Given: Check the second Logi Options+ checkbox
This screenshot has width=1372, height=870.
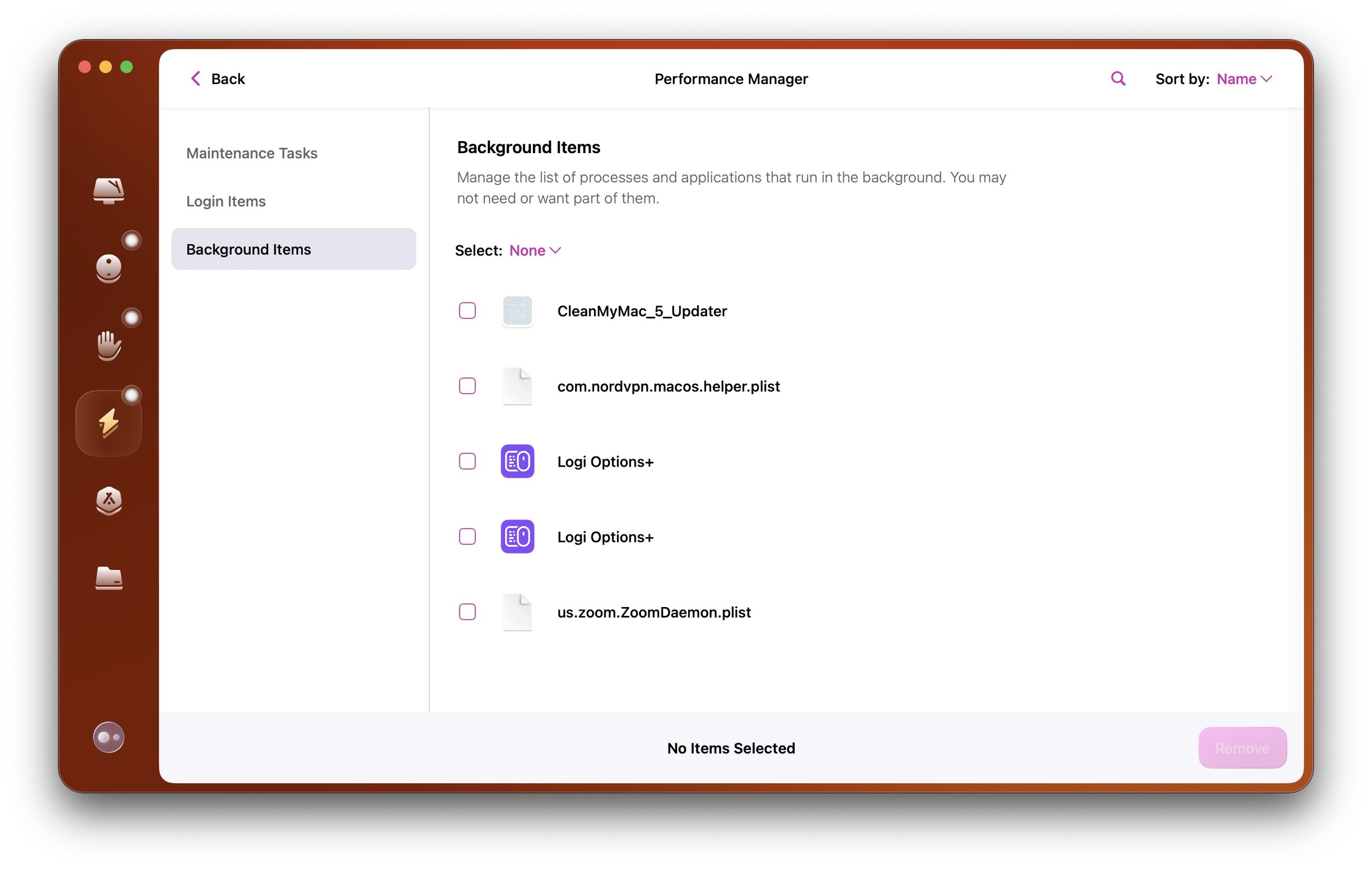Looking at the screenshot, I should 467,537.
